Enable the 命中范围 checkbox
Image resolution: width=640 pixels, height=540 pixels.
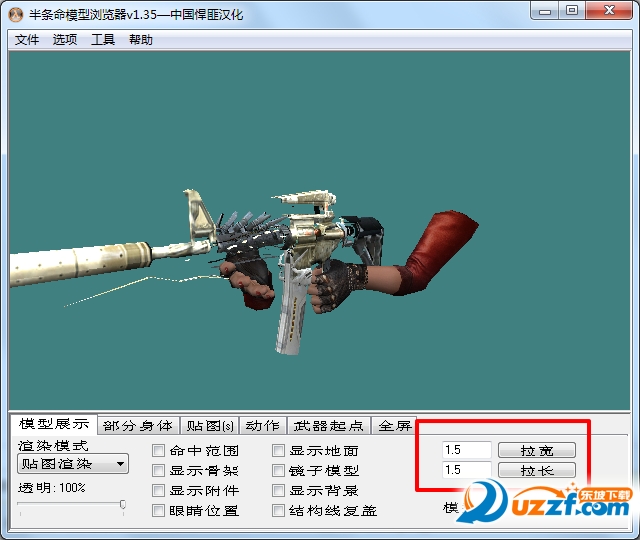158,451
